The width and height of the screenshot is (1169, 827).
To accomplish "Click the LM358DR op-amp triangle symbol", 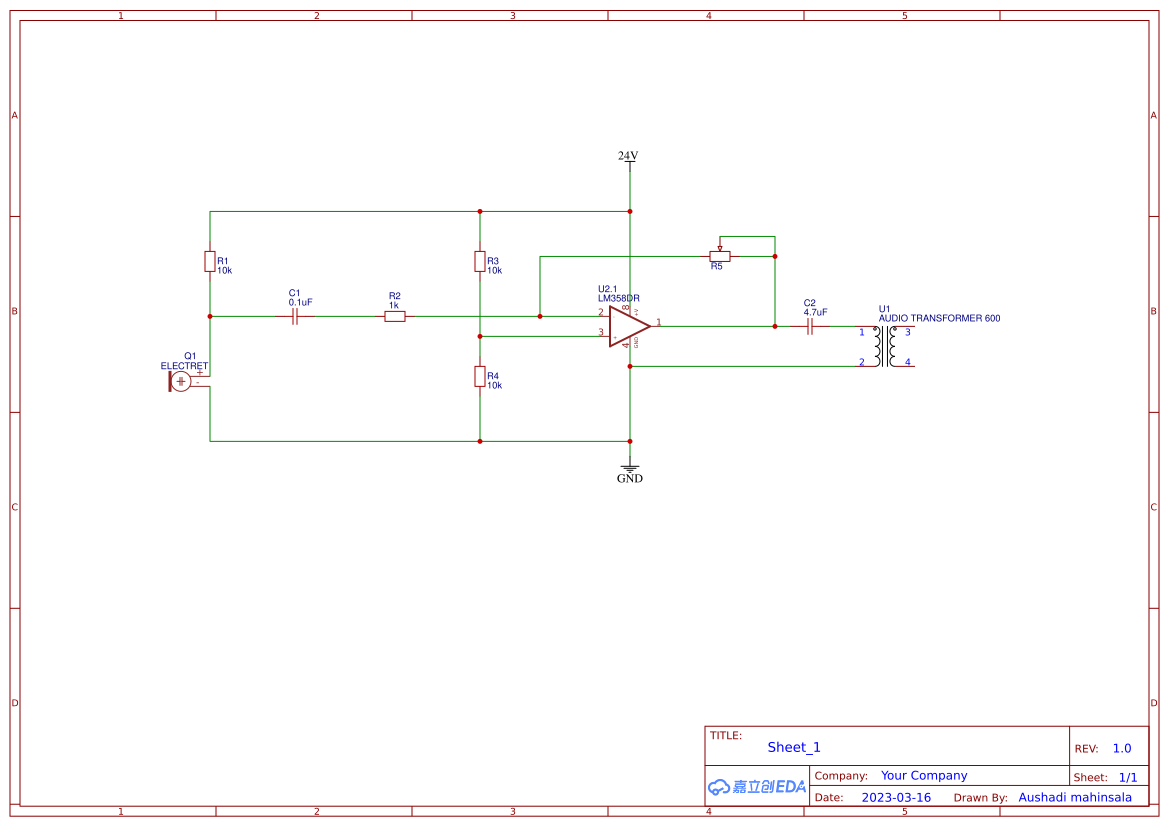I will click(x=625, y=325).
